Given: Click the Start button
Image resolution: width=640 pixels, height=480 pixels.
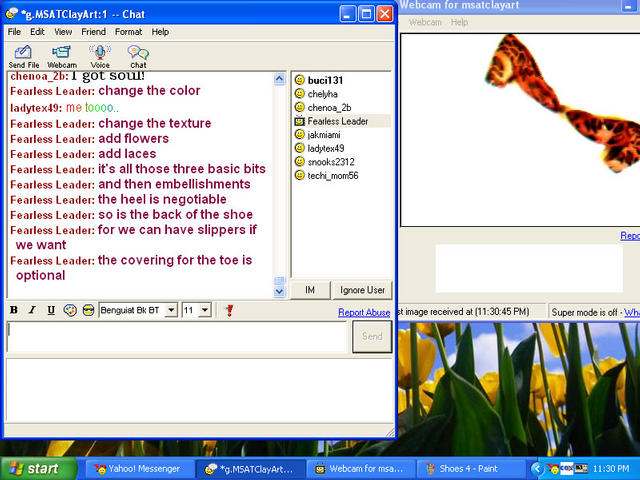Looking at the screenshot, I should pos(39,469).
